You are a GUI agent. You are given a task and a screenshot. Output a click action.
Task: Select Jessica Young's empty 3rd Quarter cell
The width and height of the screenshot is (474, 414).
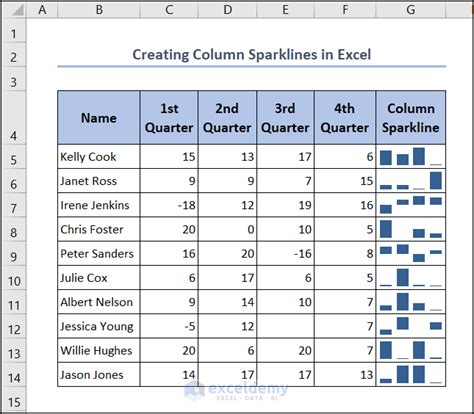pyautogui.click(x=285, y=326)
